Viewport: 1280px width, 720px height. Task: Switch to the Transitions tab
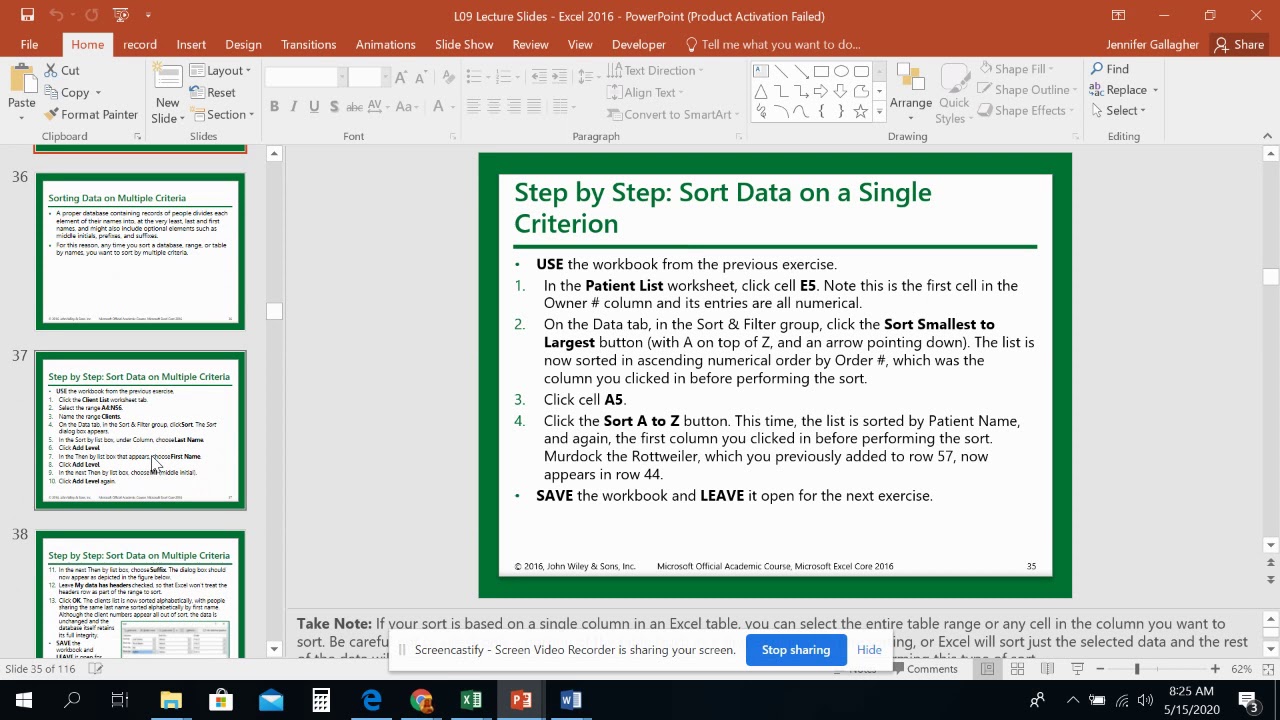click(x=308, y=44)
